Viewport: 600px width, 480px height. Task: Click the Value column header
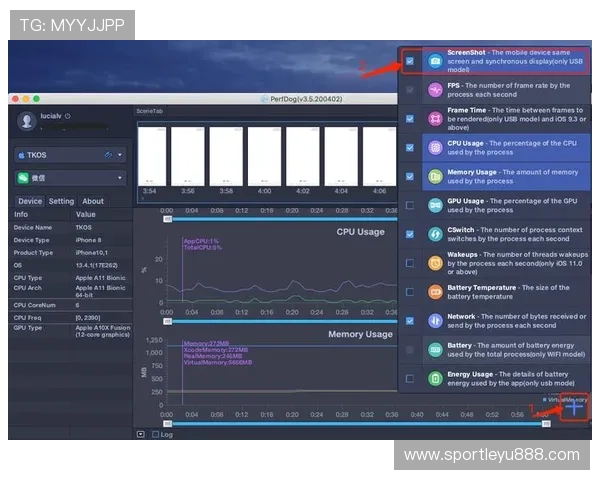[x=85, y=214]
